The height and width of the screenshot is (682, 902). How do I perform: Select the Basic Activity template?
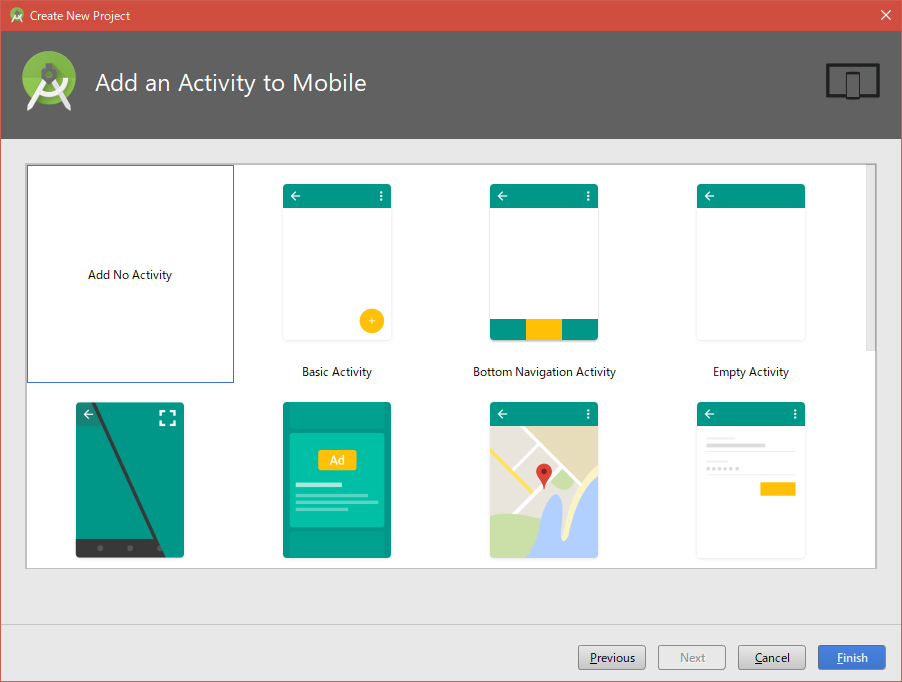click(337, 262)
